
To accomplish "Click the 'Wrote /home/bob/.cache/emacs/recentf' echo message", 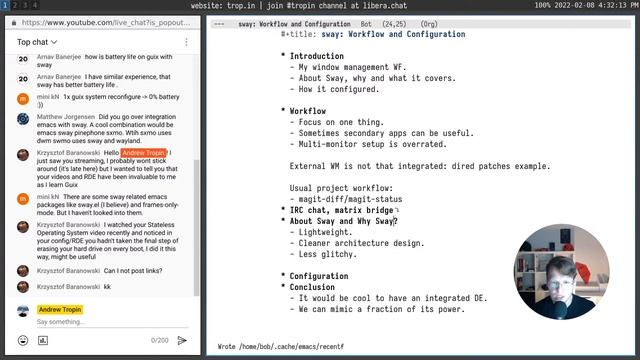I will (281, 347).
